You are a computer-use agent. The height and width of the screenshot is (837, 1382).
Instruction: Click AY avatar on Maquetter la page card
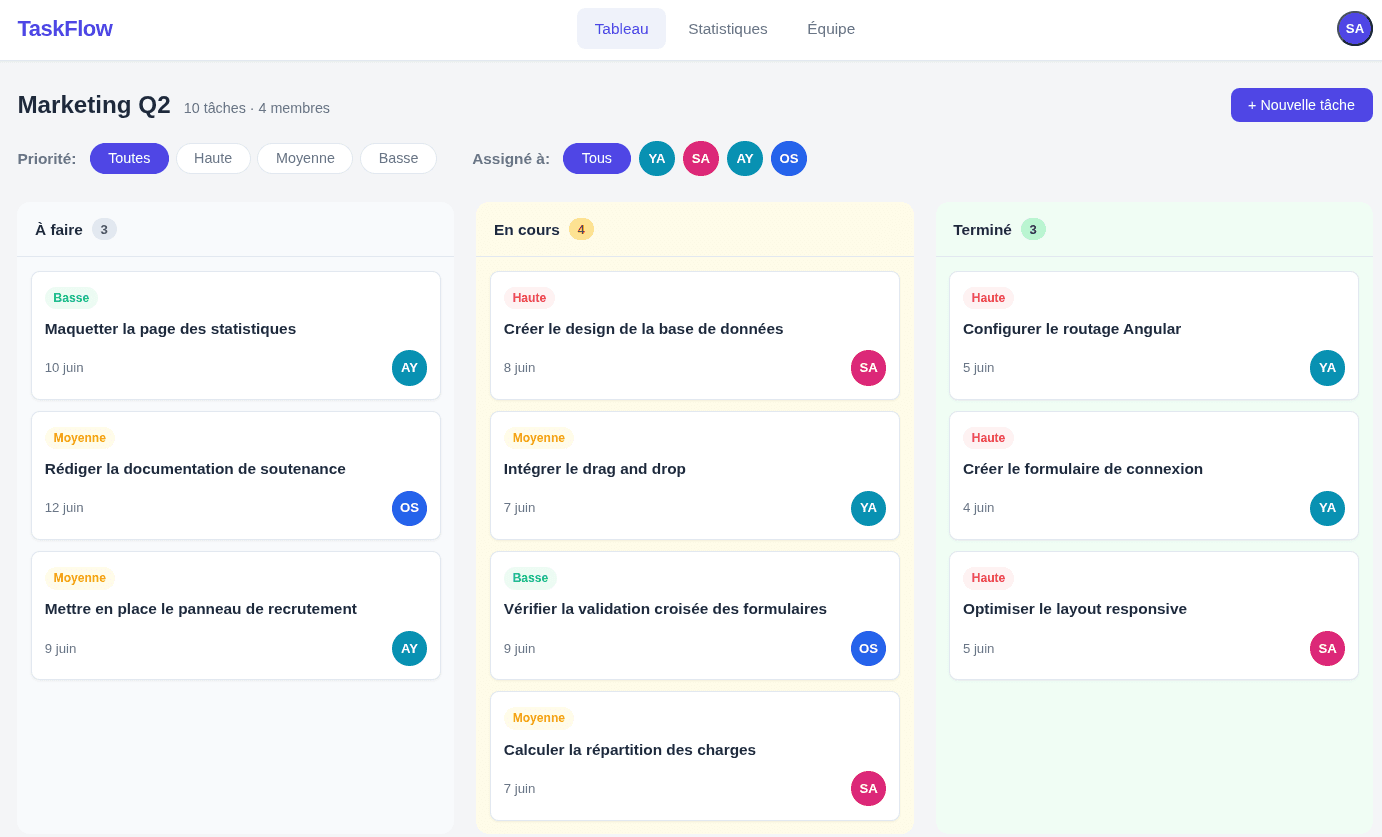point(409,368)
